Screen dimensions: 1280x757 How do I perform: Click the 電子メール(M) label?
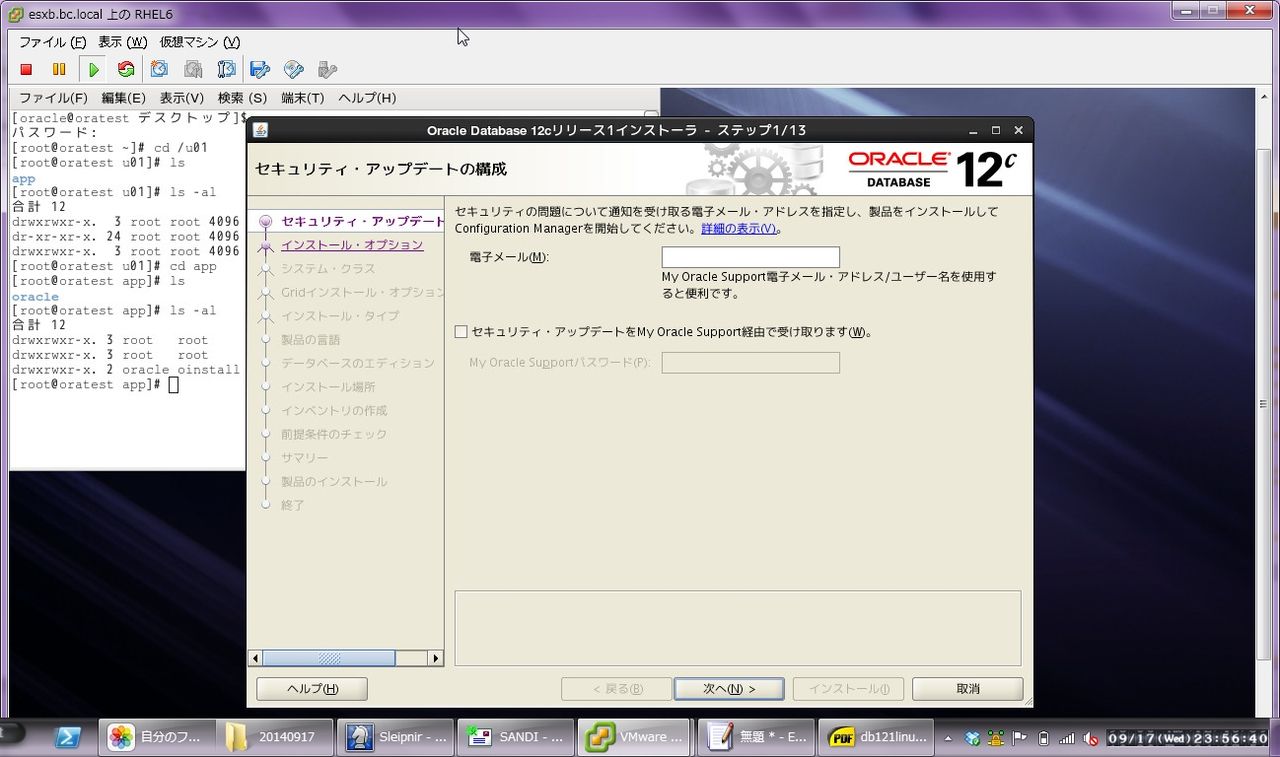click(x=509, y=257)
